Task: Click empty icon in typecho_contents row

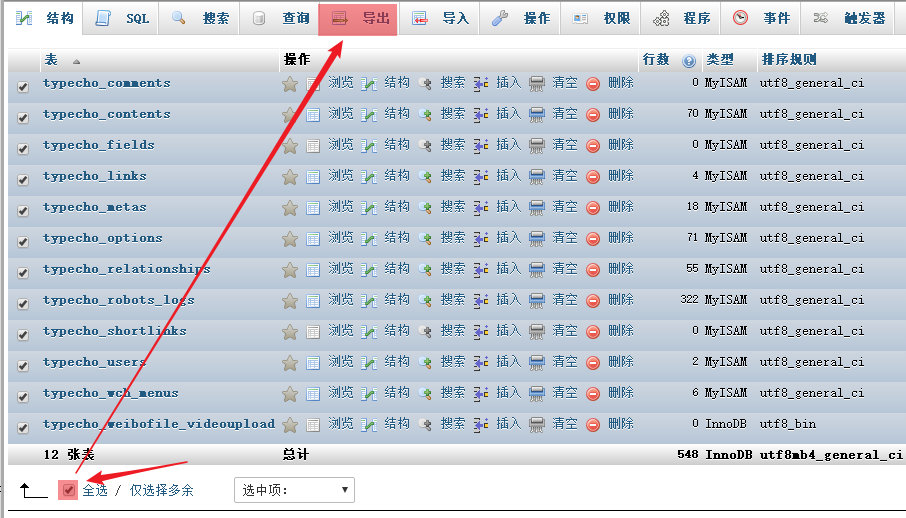Action: tap(537, 115)
